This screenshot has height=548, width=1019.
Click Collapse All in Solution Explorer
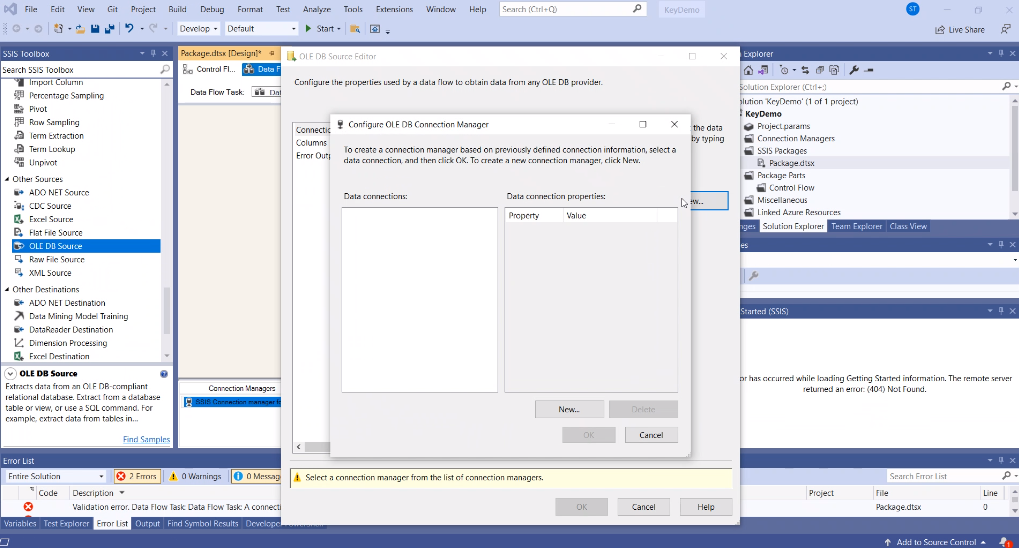(x=820, y=70)
